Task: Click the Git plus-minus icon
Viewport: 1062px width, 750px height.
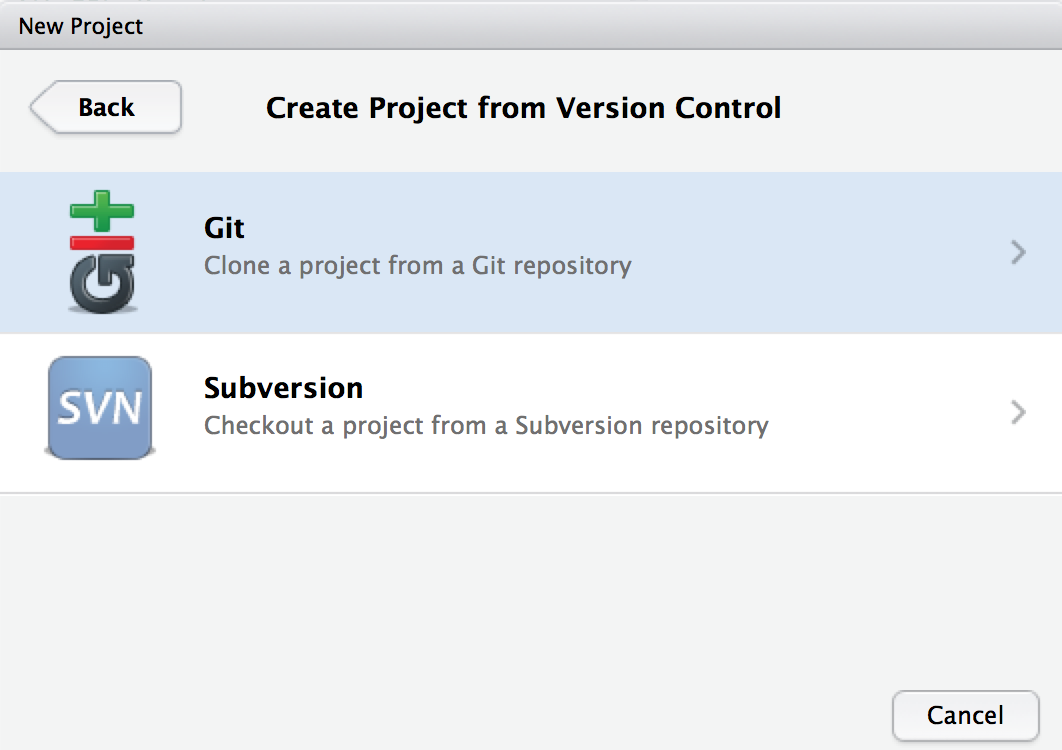Action: point(102,252)
